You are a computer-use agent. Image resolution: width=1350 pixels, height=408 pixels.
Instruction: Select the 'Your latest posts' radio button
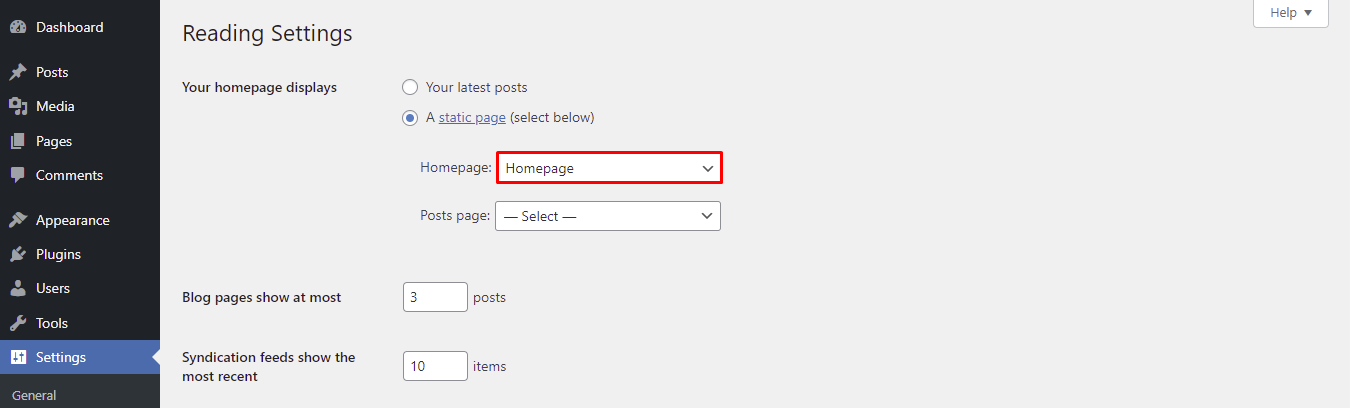tap(410, 87)
